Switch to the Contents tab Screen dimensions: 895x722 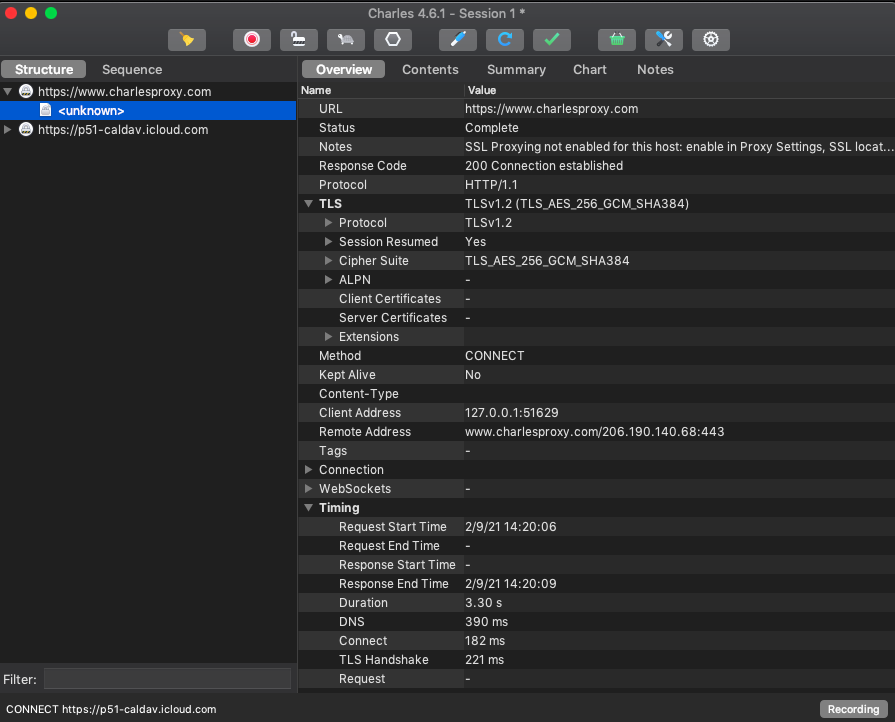(x=430, y=70)
